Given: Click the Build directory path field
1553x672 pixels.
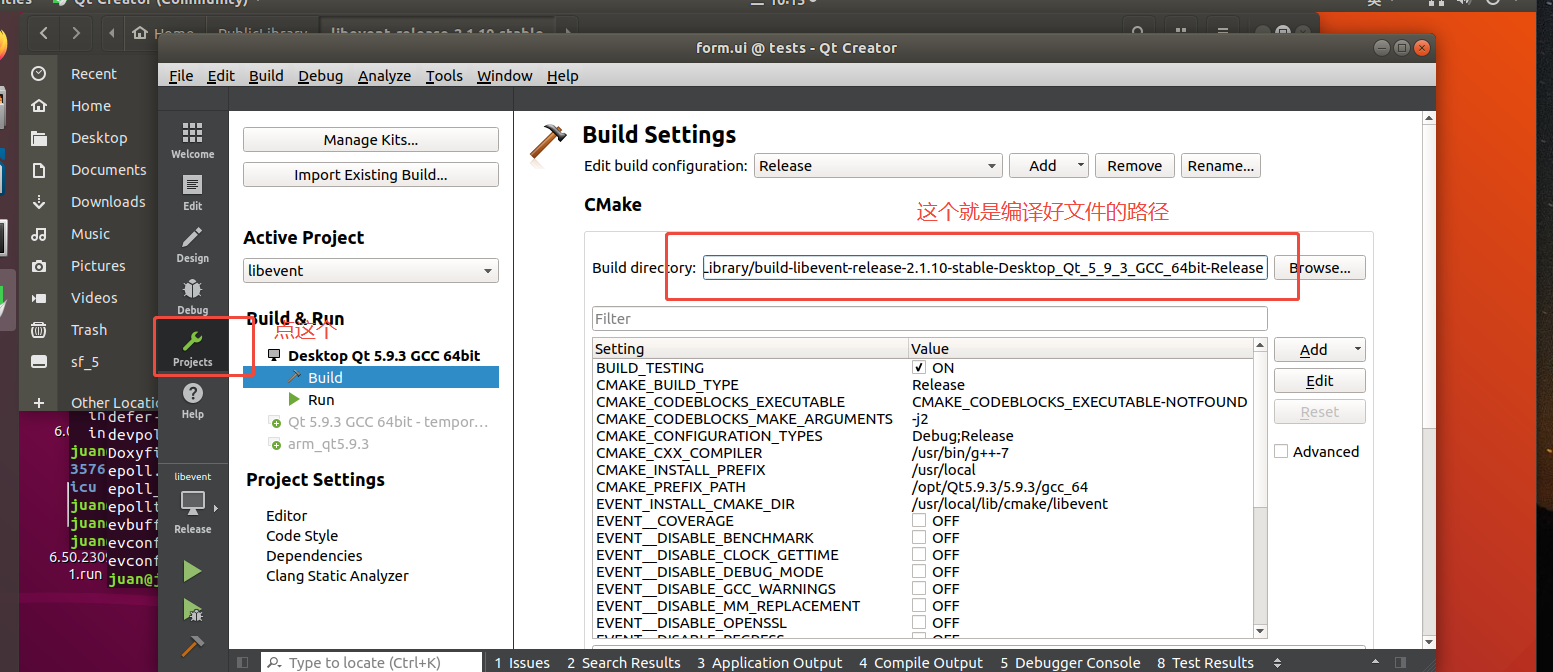Looking at the screenshot, I should (x=985, y=268).
